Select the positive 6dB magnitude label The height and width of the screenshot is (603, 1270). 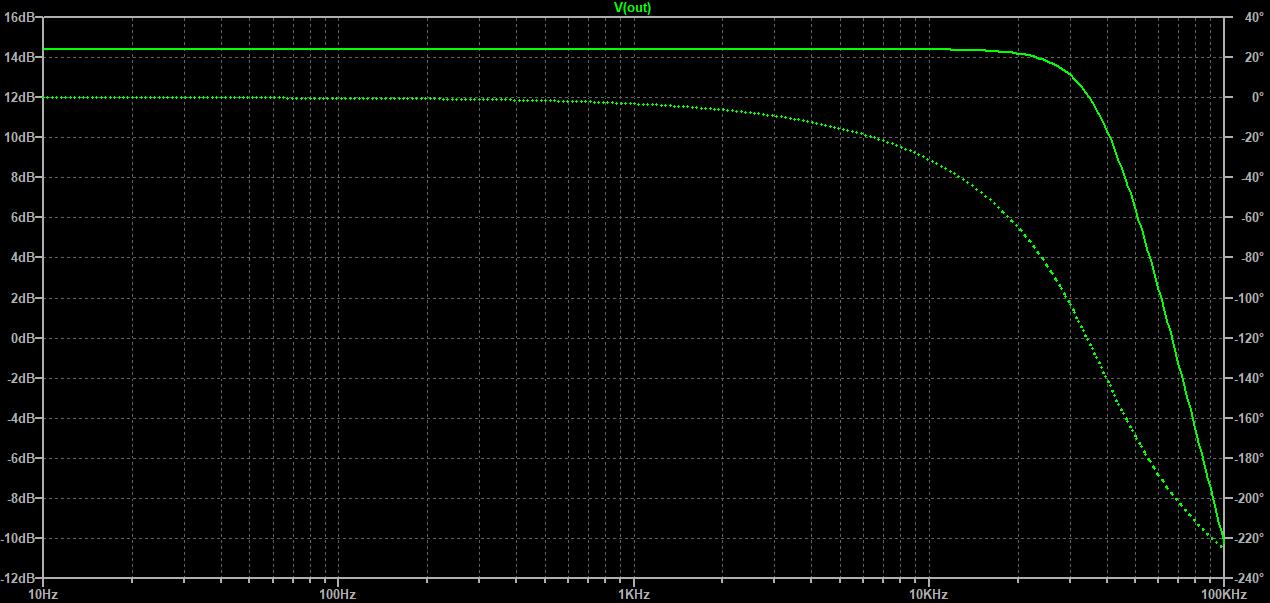click(x=24, y=217)
